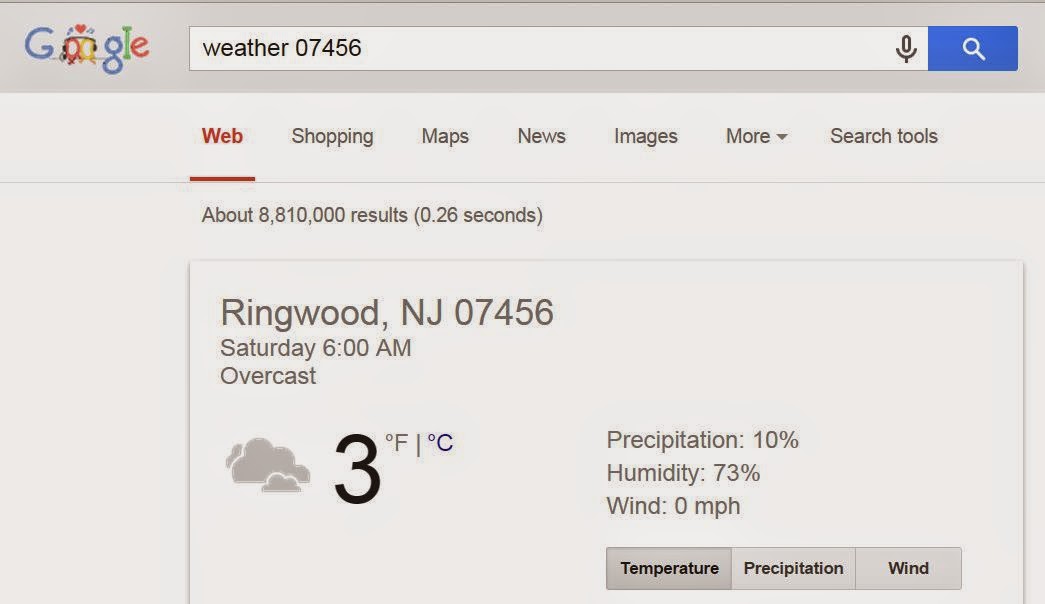Screen dimensions: 1045x604
Task: Click the Google doodle logo
Action: (x=87, y=48)
